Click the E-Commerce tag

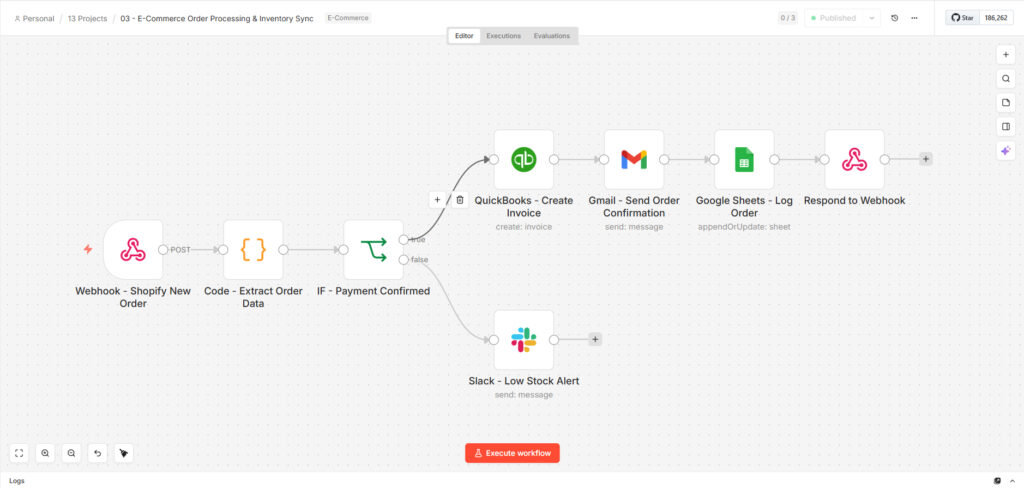coord(347,18)
